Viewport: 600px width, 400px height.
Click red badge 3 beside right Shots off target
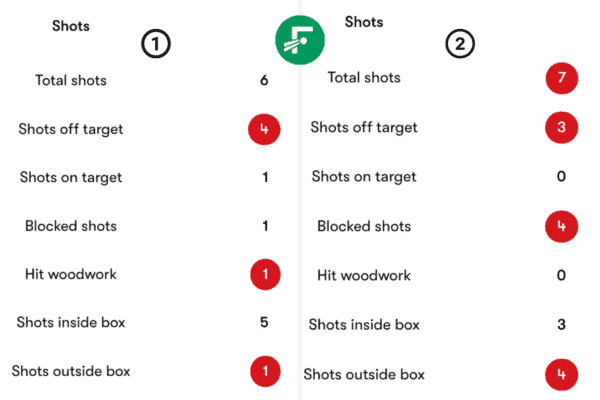[x=561, y=127]
